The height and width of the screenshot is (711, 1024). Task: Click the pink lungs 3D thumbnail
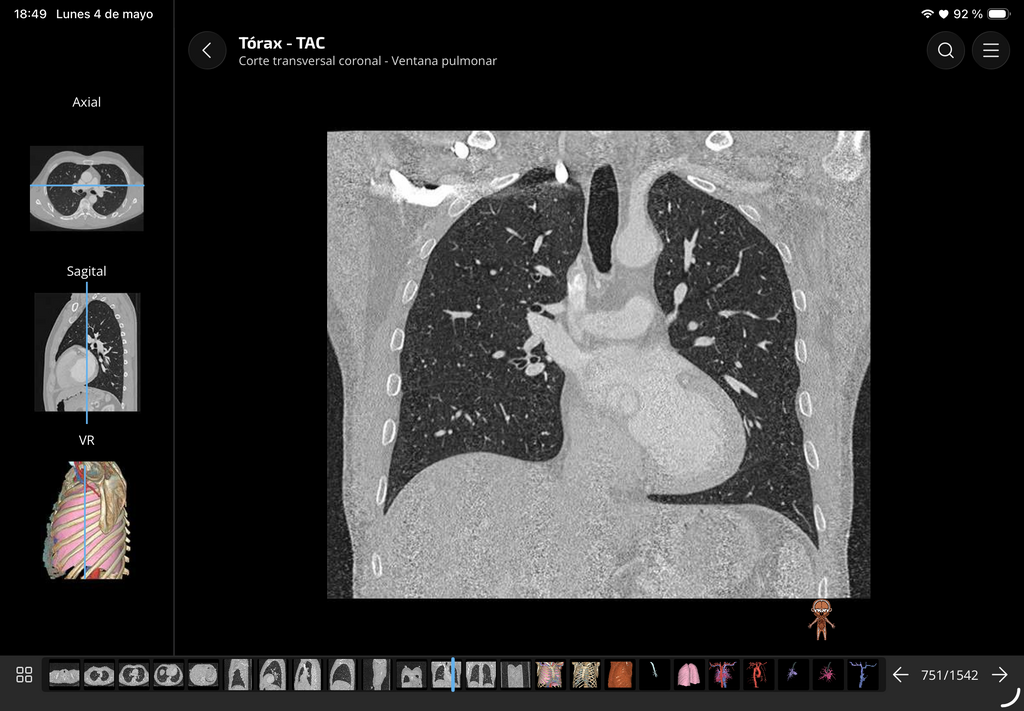coord(688,675)
